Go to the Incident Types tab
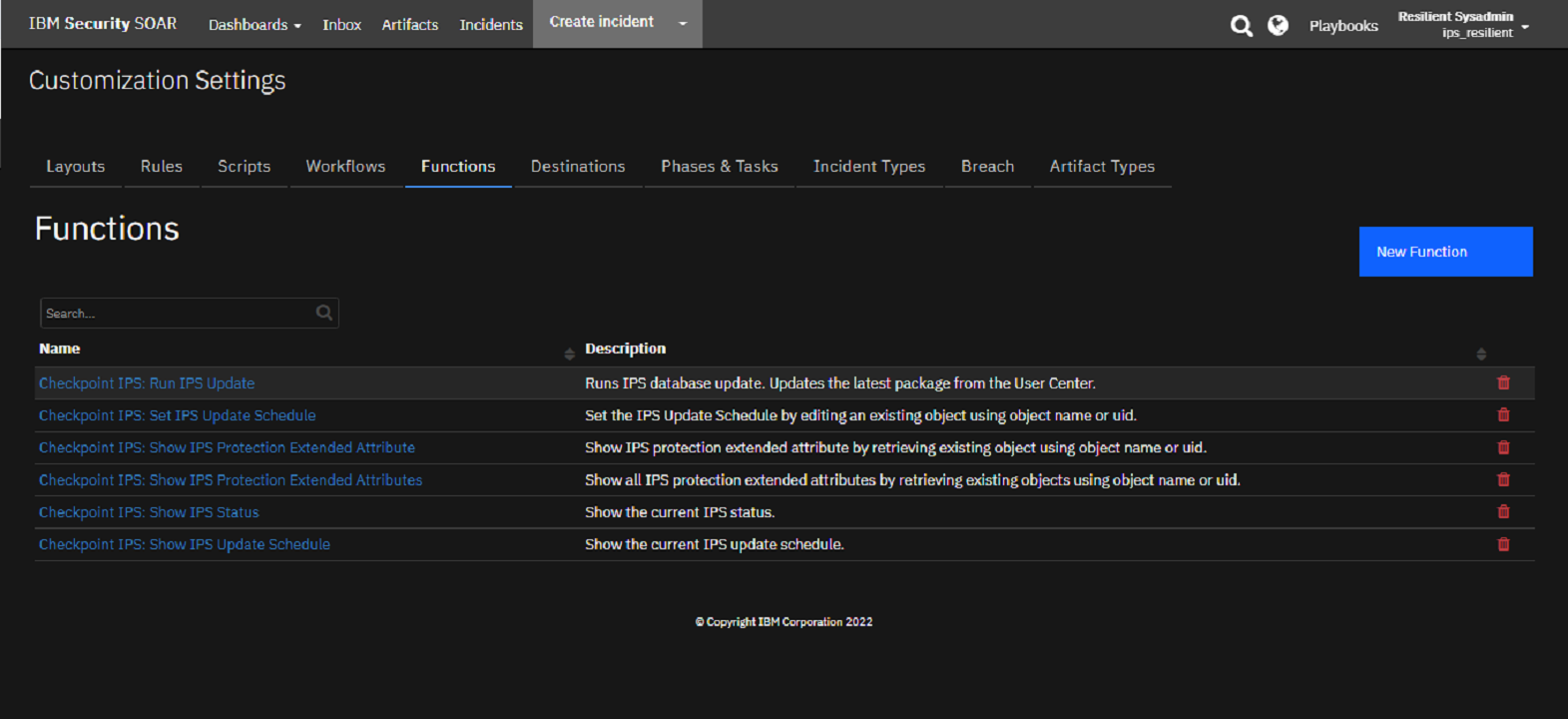 tap(869, 166)
